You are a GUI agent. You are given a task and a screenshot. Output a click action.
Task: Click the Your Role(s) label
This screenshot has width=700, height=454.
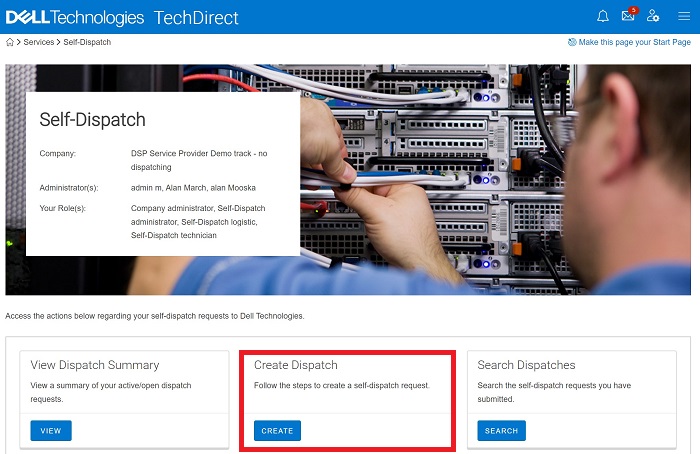pos(62,208)
